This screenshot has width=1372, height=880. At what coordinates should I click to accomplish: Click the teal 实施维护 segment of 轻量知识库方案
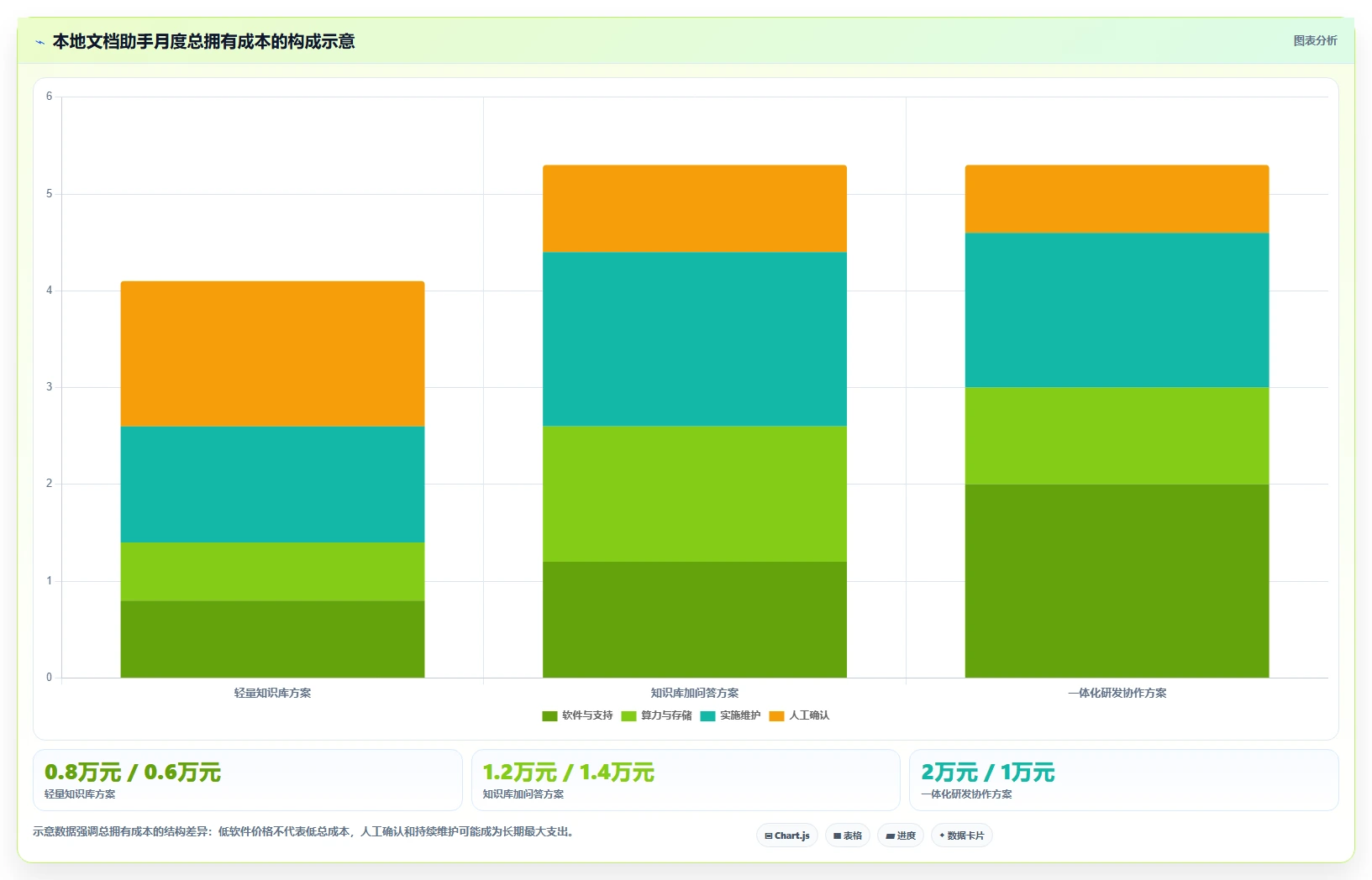tap(272, 485)
